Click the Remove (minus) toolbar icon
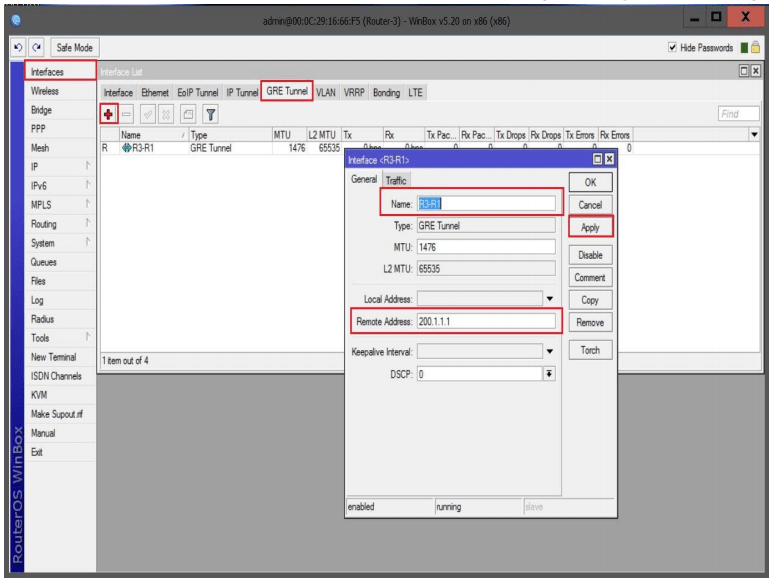This screenshot has height=580, width=773. (x=127, y=114)
